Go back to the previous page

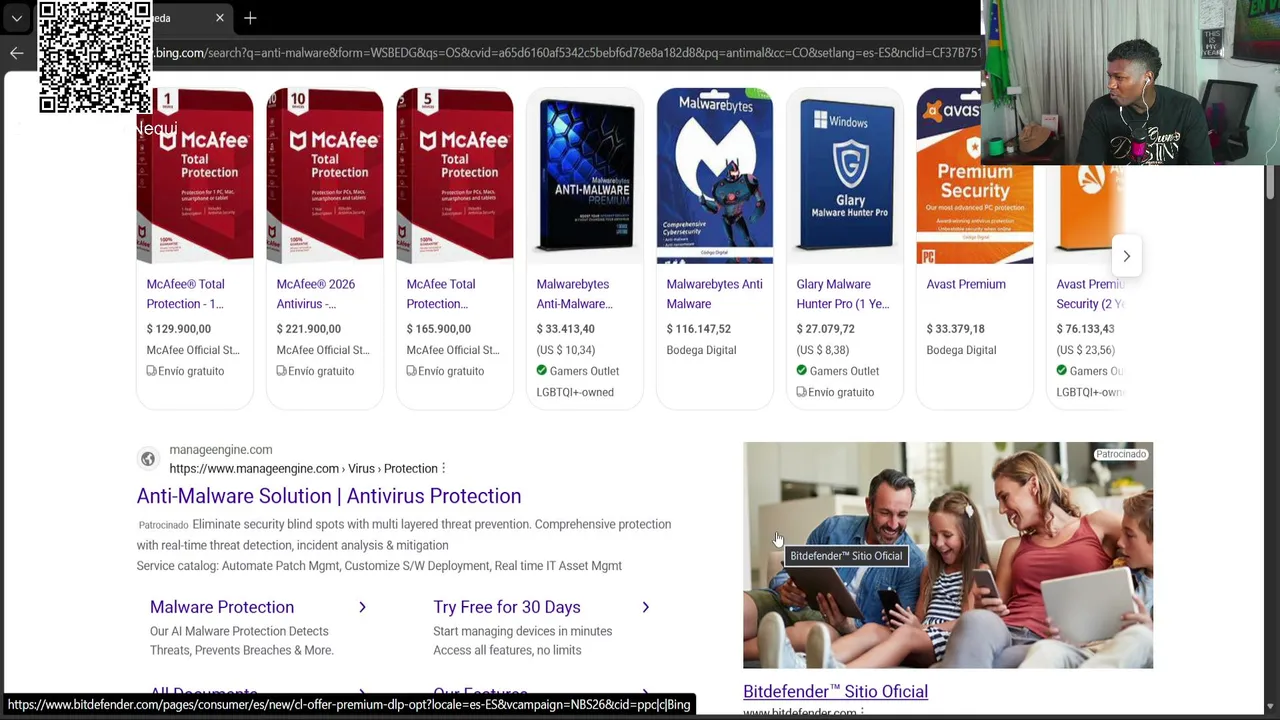click(x=17, y=53)
